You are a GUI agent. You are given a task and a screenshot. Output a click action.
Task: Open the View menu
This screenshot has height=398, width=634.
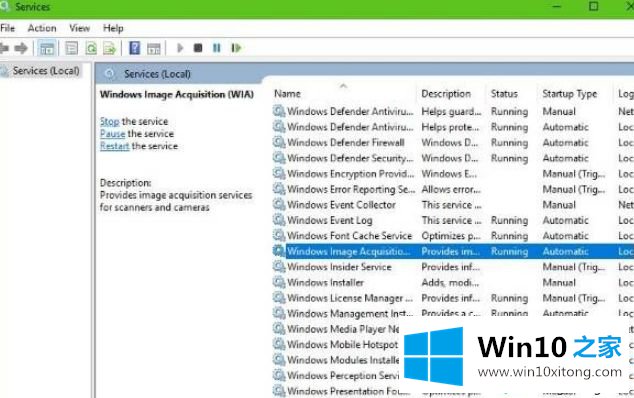79,28
